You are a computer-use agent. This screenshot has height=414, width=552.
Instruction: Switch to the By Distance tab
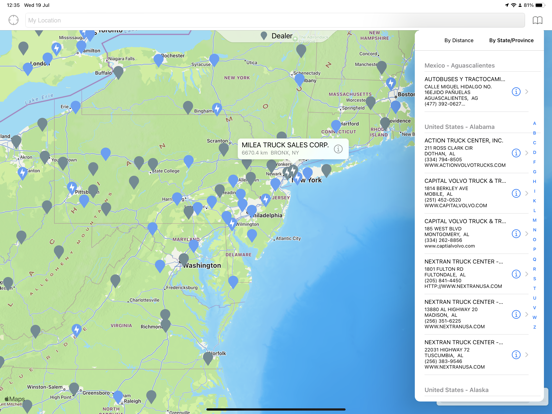click(458, 40)
